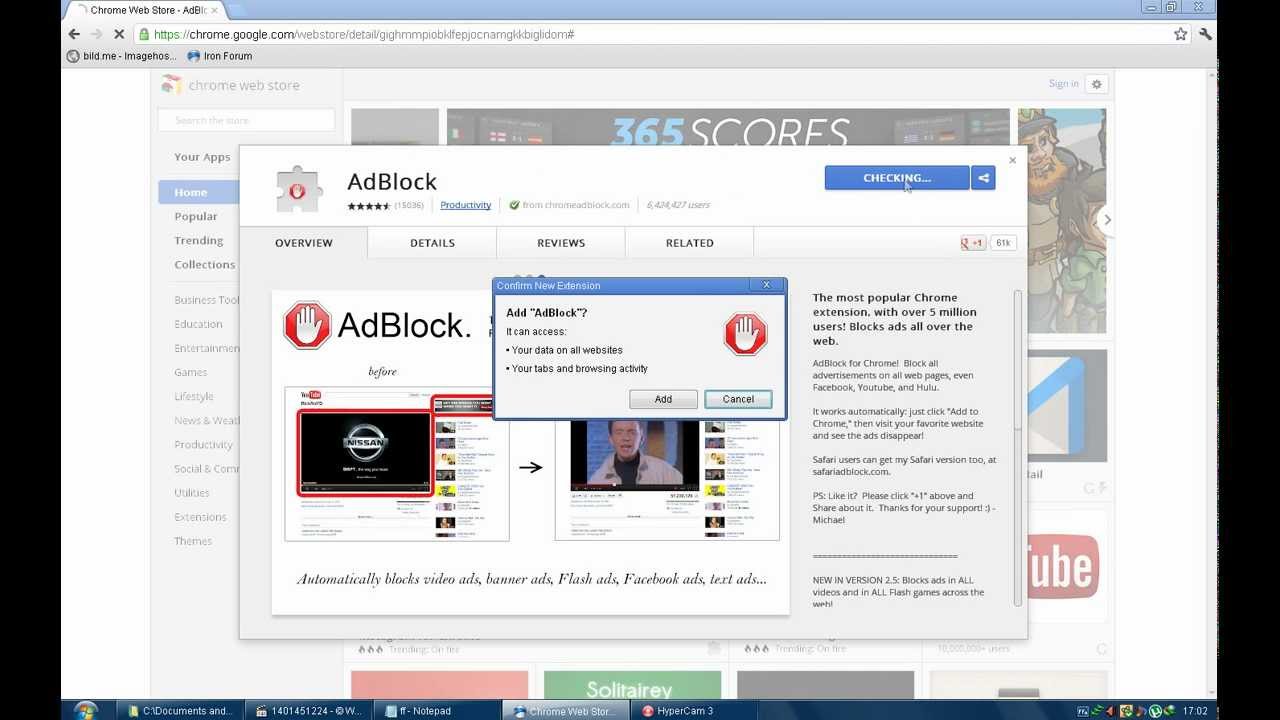The image size is (1280, 720).
Task: Close the AdBlock detail overlay
Action: click(x=1012, y=160)
